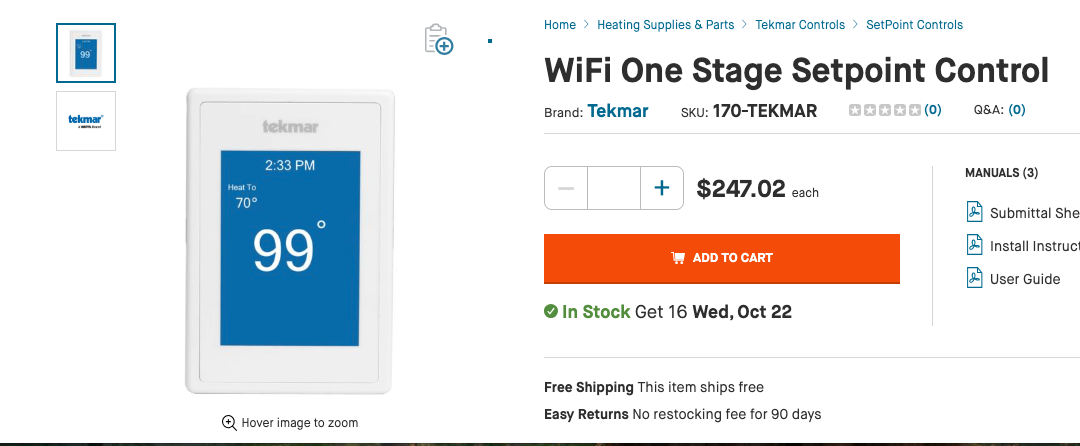Image resolution: width=1080 pixels, height=446 pixels.
Task: Click the magnifier zoom icon below image
Action: pos(229,423)
